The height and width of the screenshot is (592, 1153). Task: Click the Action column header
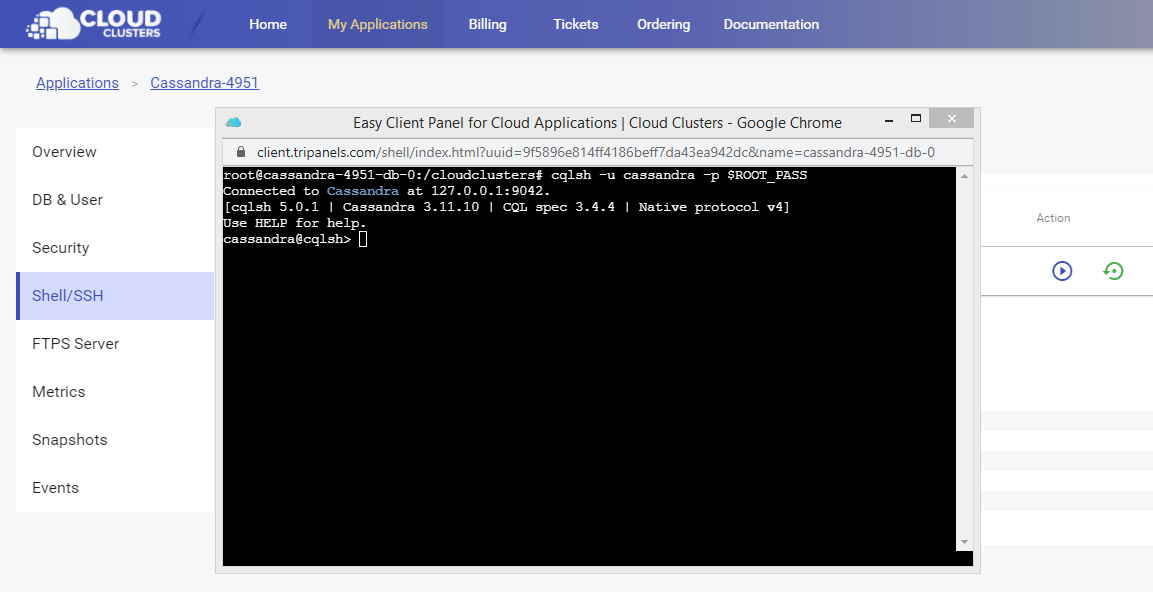point(1053,218)
